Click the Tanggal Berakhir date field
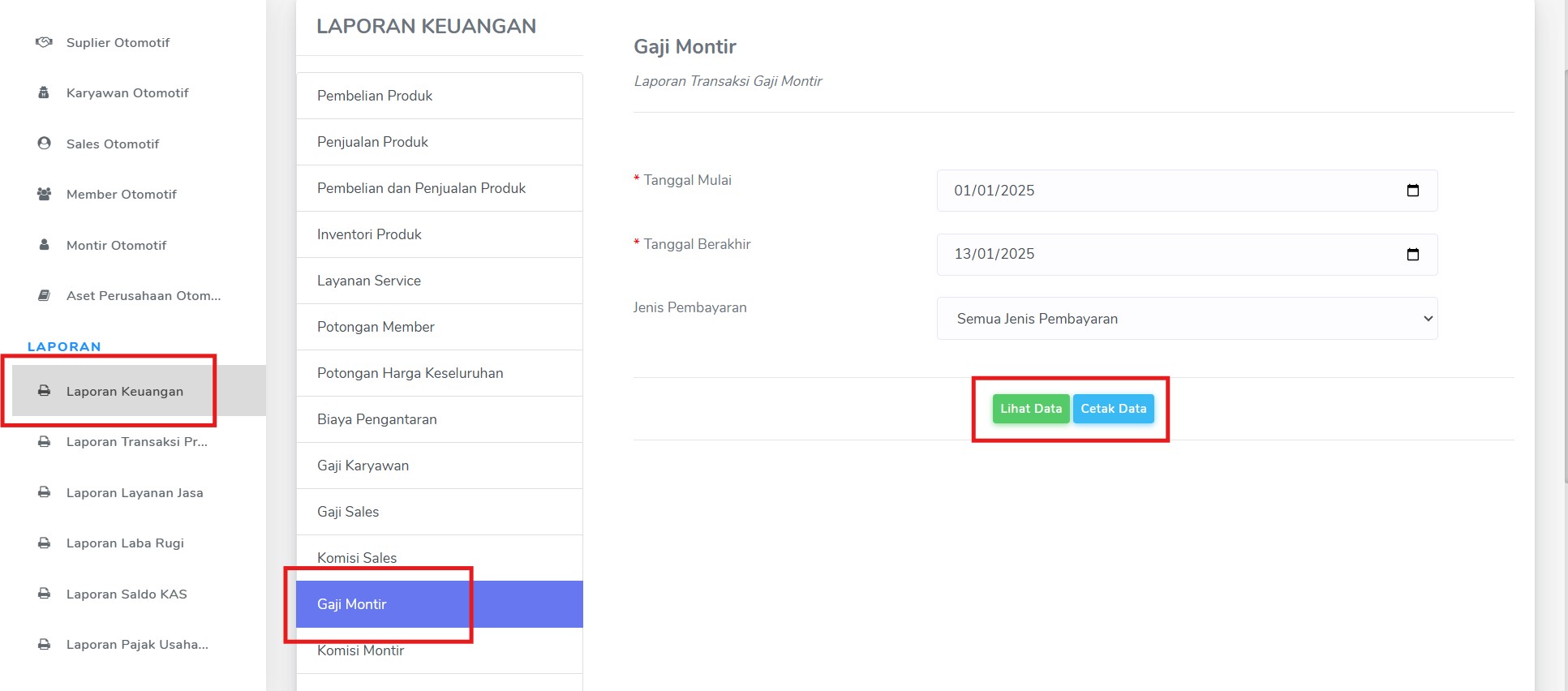 point(1187,254)
